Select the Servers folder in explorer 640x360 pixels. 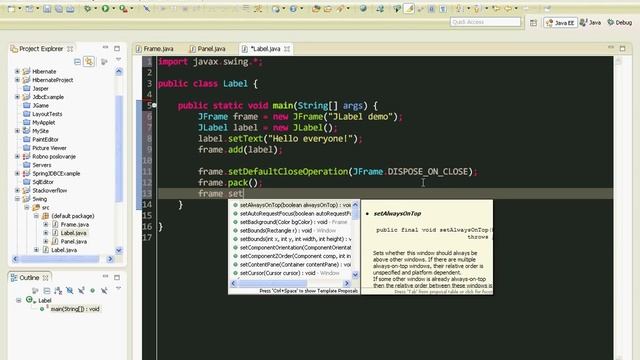tap(42, 165)
